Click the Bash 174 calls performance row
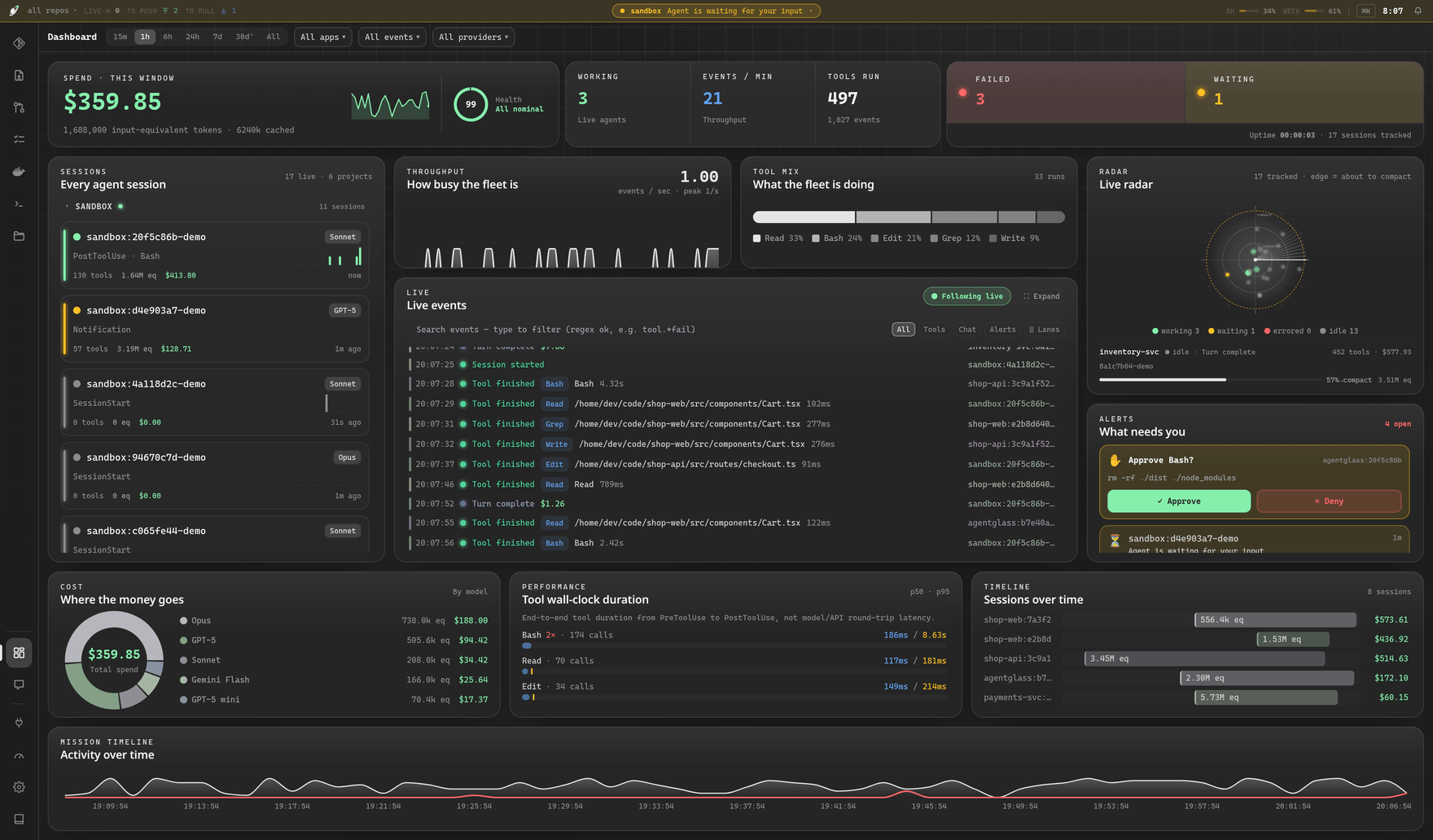1433x840 pixels. (734, 639)
